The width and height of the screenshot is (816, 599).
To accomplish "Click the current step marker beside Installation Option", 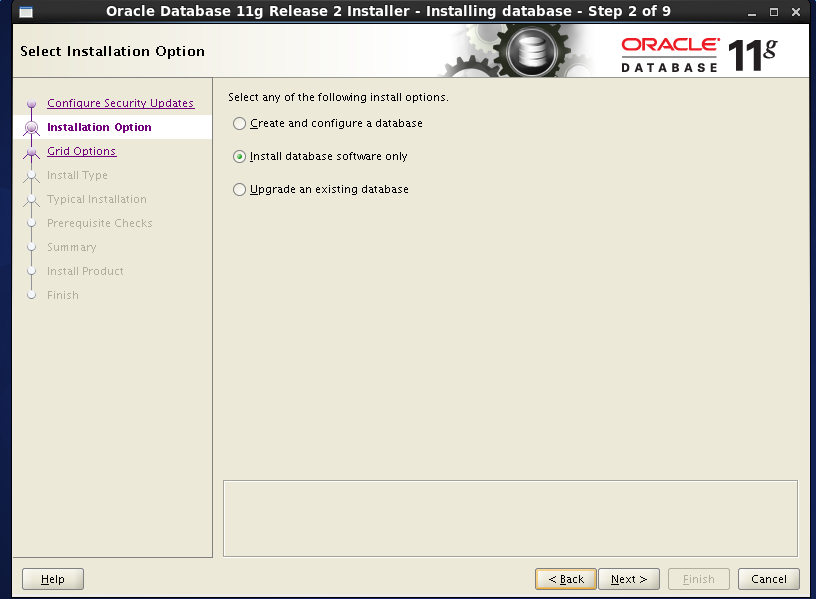I will tap(31, 128).
